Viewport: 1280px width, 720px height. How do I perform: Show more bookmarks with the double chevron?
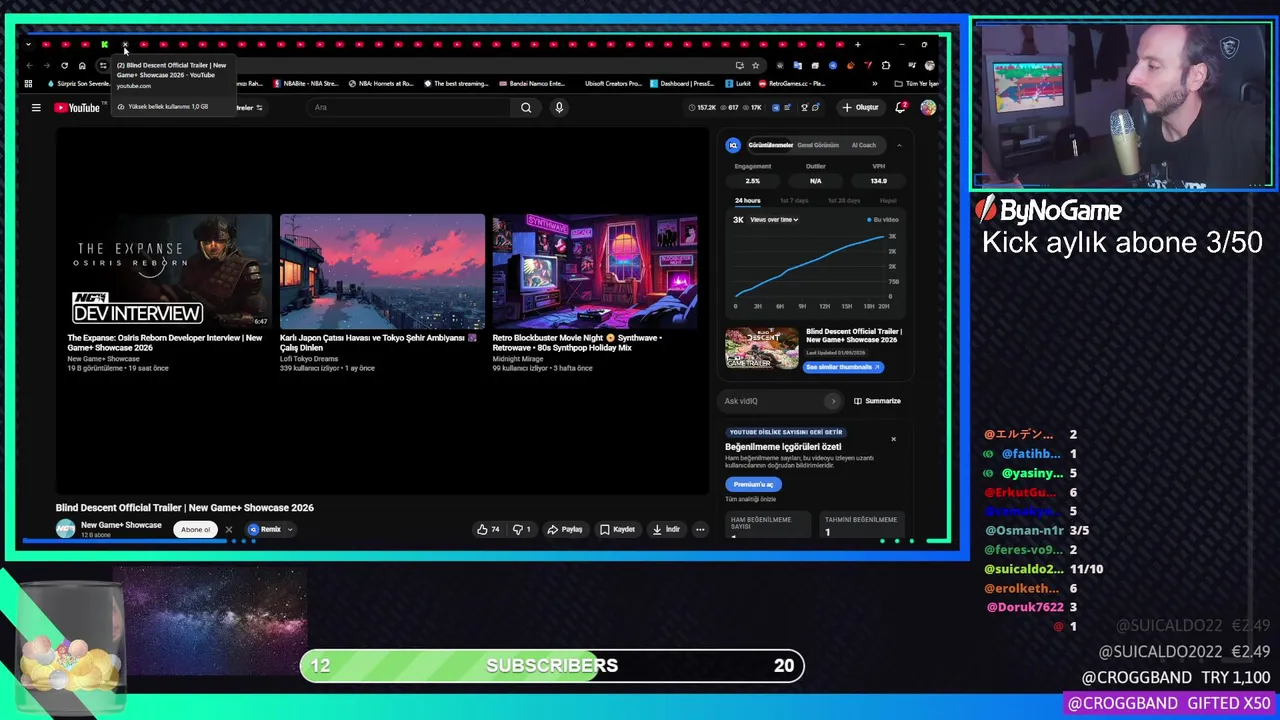point(875,84)
